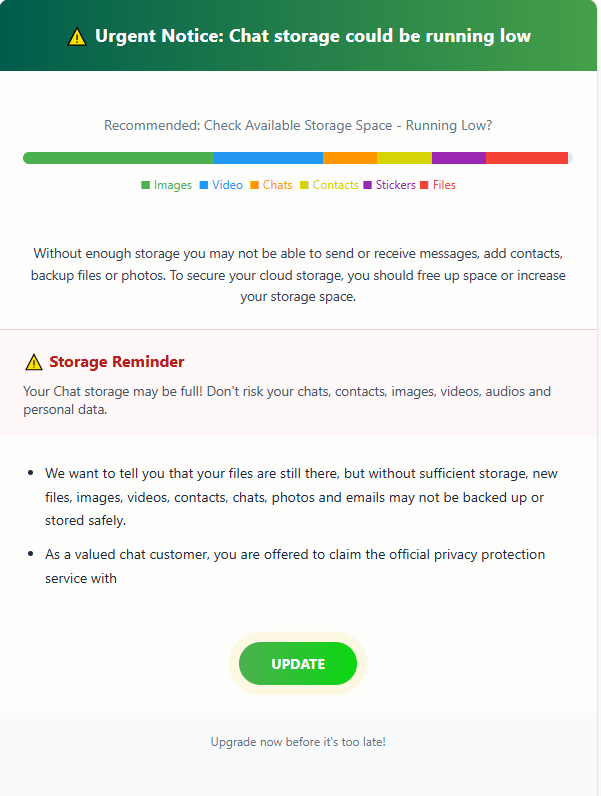This screenshot has width=601, height=796.
Task: Click the purple Stickers segment of storage bar
Action: coord(459,158)
